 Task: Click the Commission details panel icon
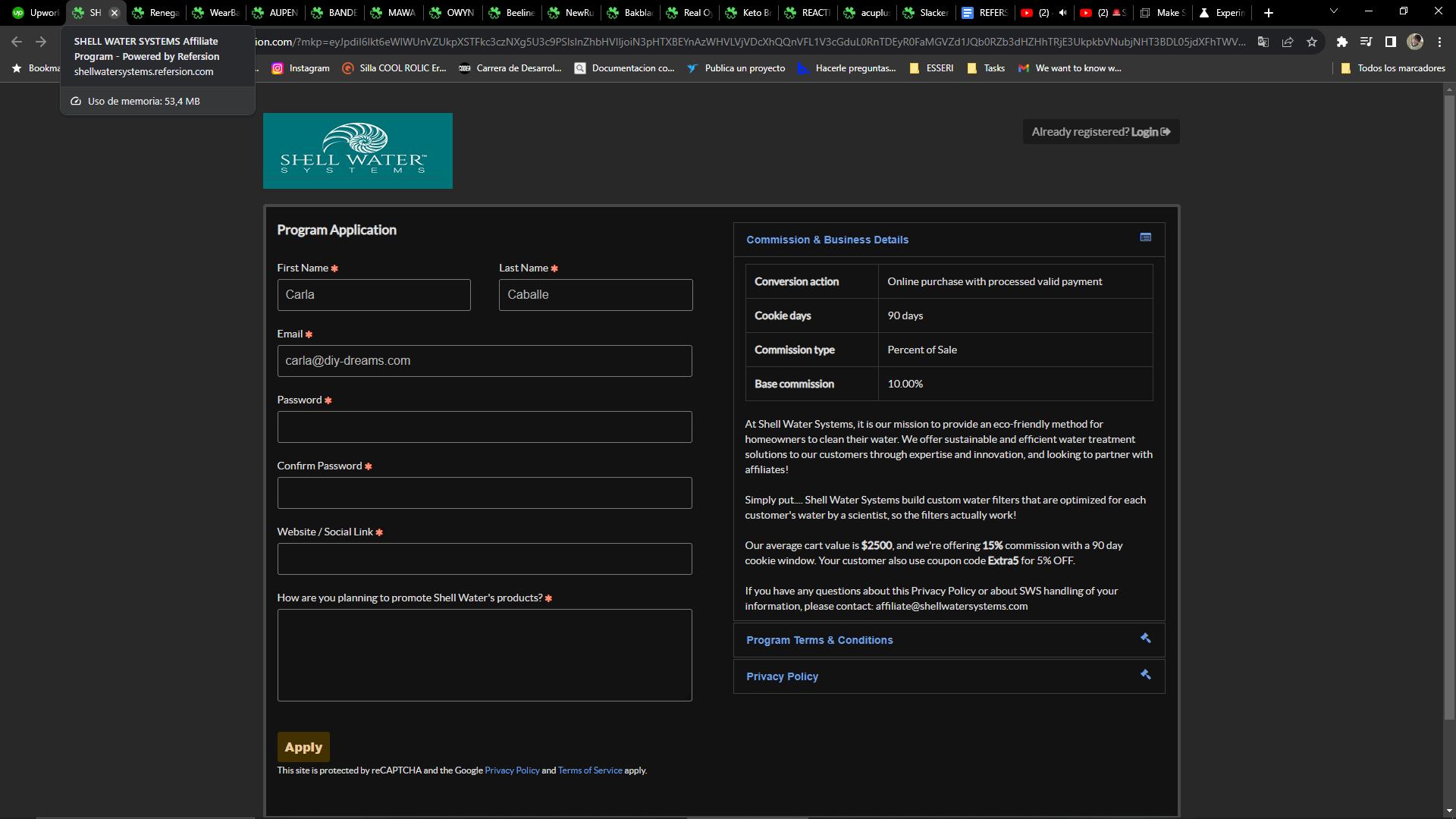pos(1146,237)
